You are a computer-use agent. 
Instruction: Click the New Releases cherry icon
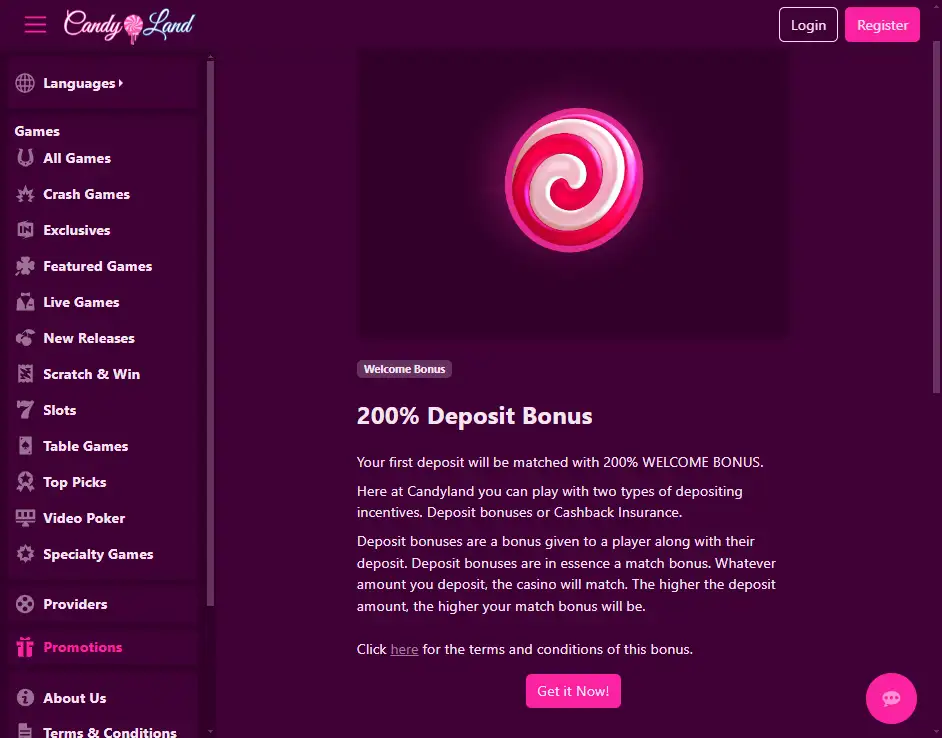pos(25,338)
